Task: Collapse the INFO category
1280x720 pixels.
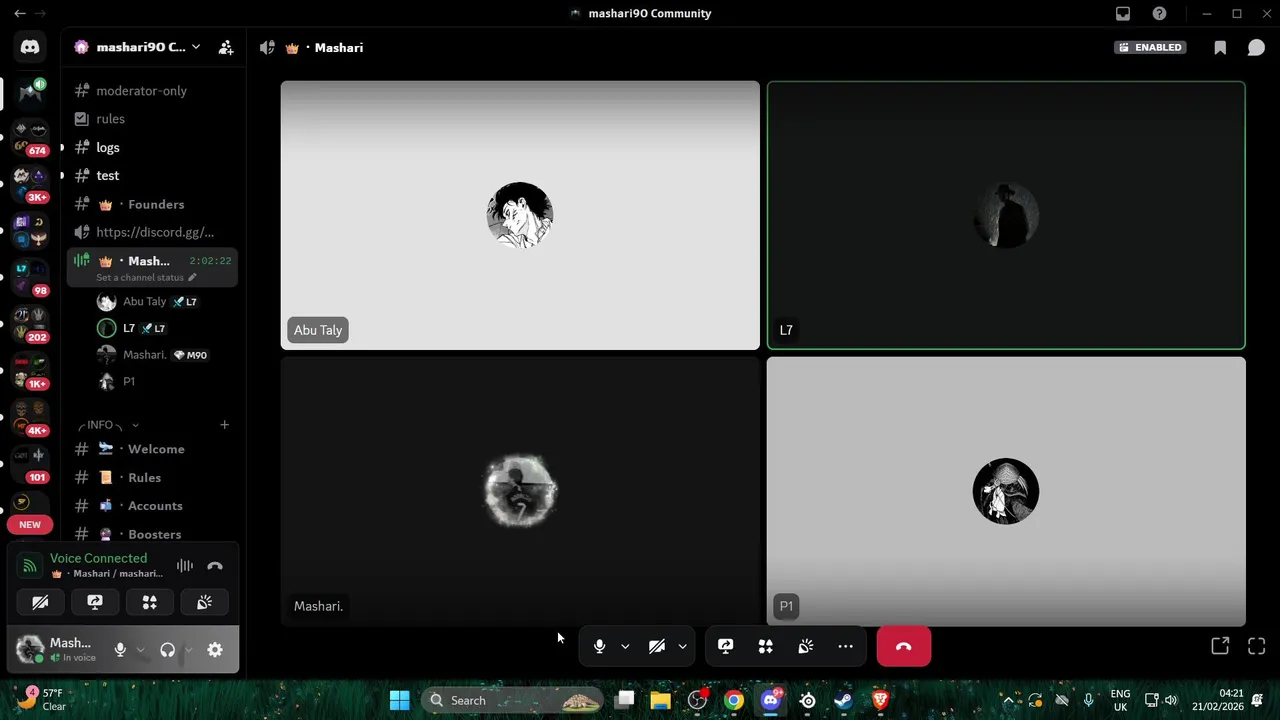Action: point(110,425)
